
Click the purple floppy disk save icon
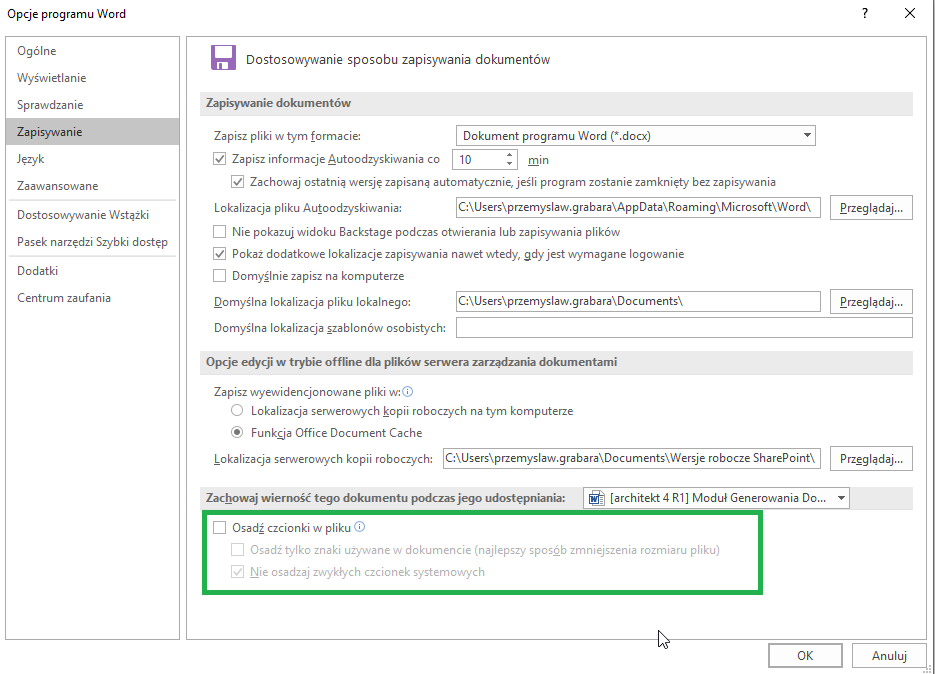tap(223, 58)
